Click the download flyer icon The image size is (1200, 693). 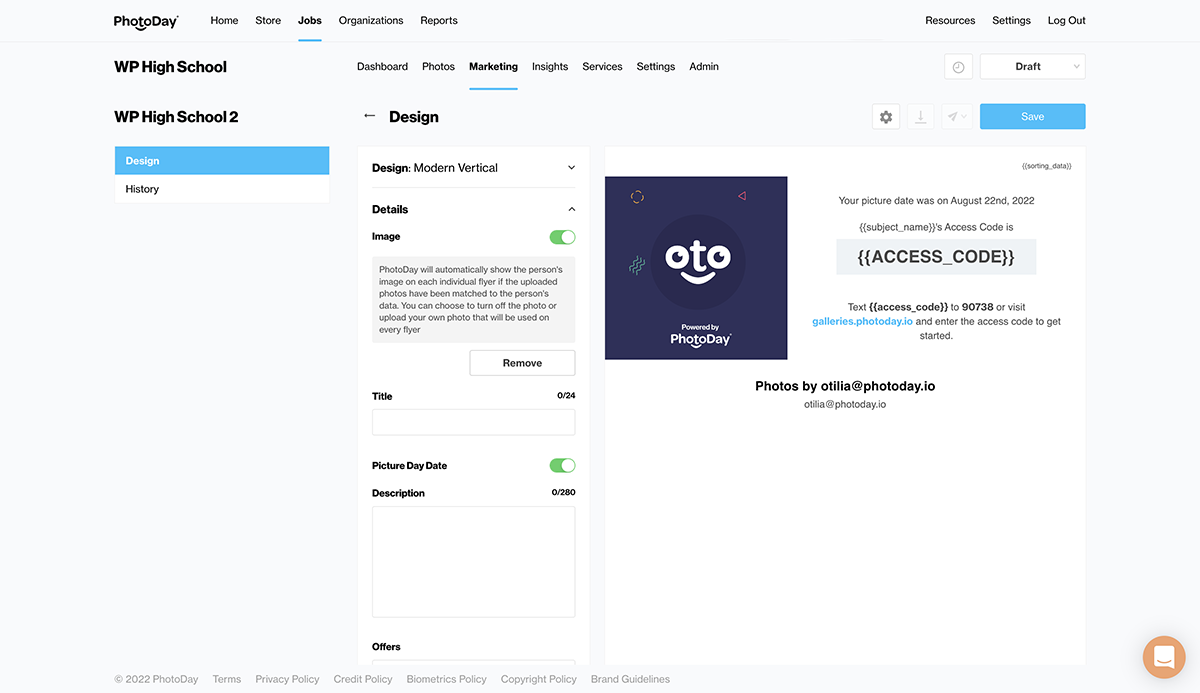[x=920, y=117]
